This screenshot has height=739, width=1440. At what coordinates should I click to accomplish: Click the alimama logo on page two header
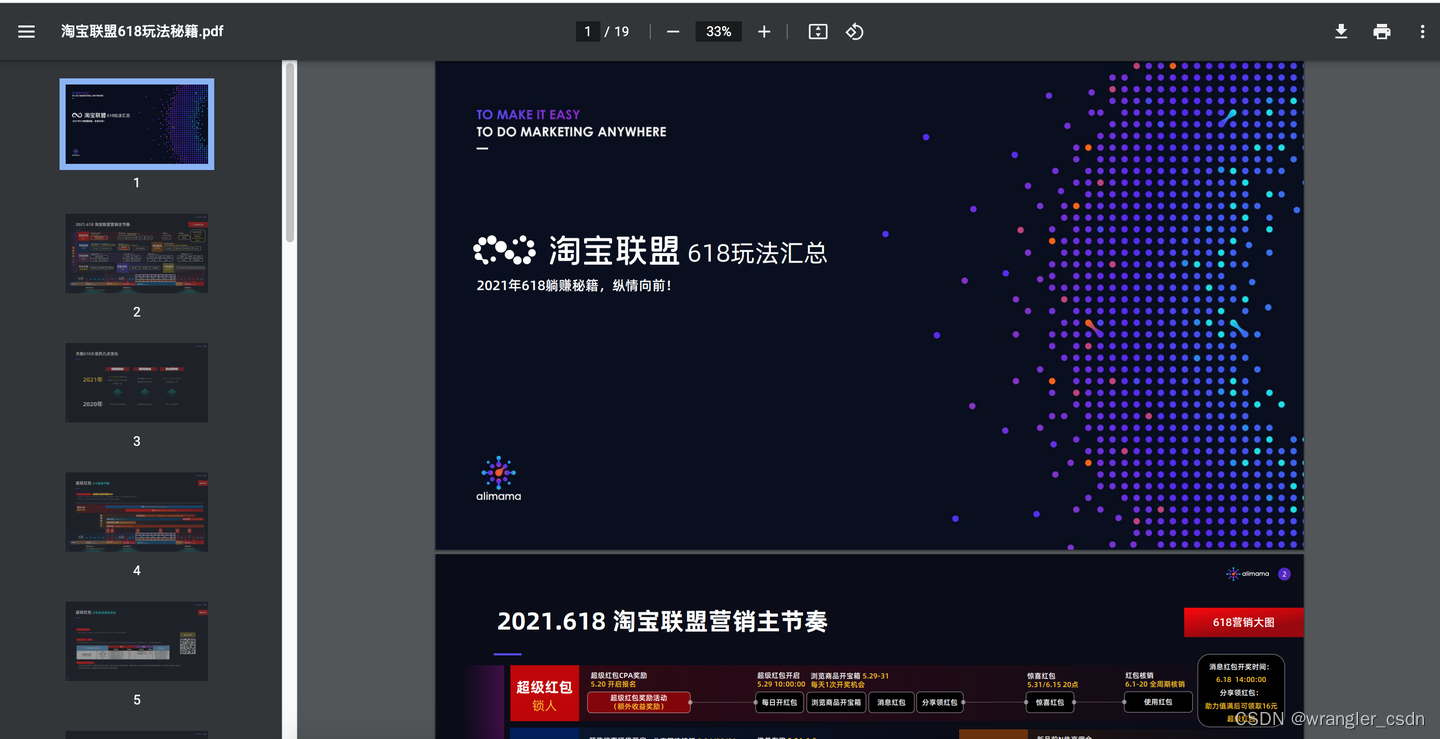pyautogui.click(x=1248, y=574)
